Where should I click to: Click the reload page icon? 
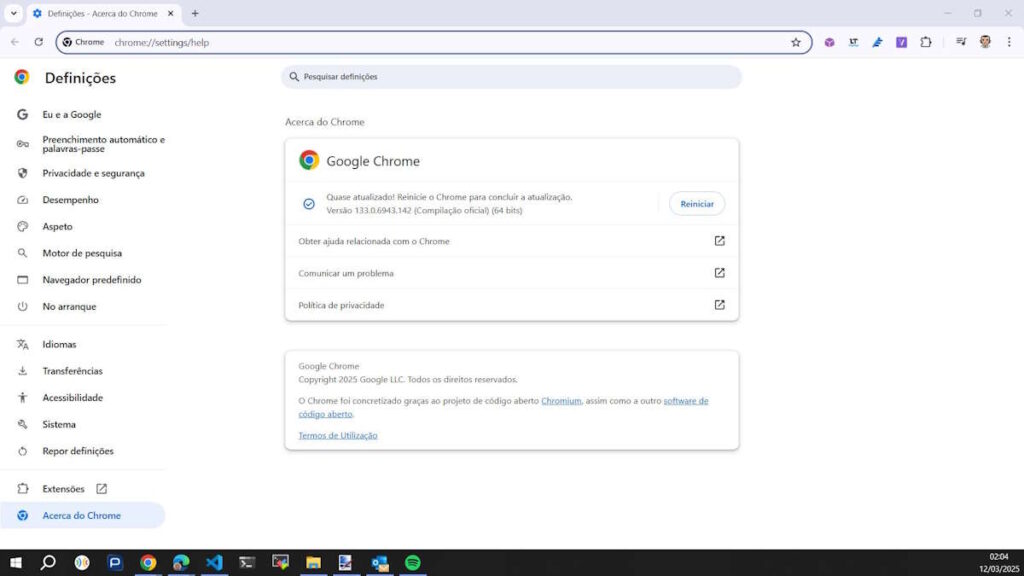click(x=39, y=42)
